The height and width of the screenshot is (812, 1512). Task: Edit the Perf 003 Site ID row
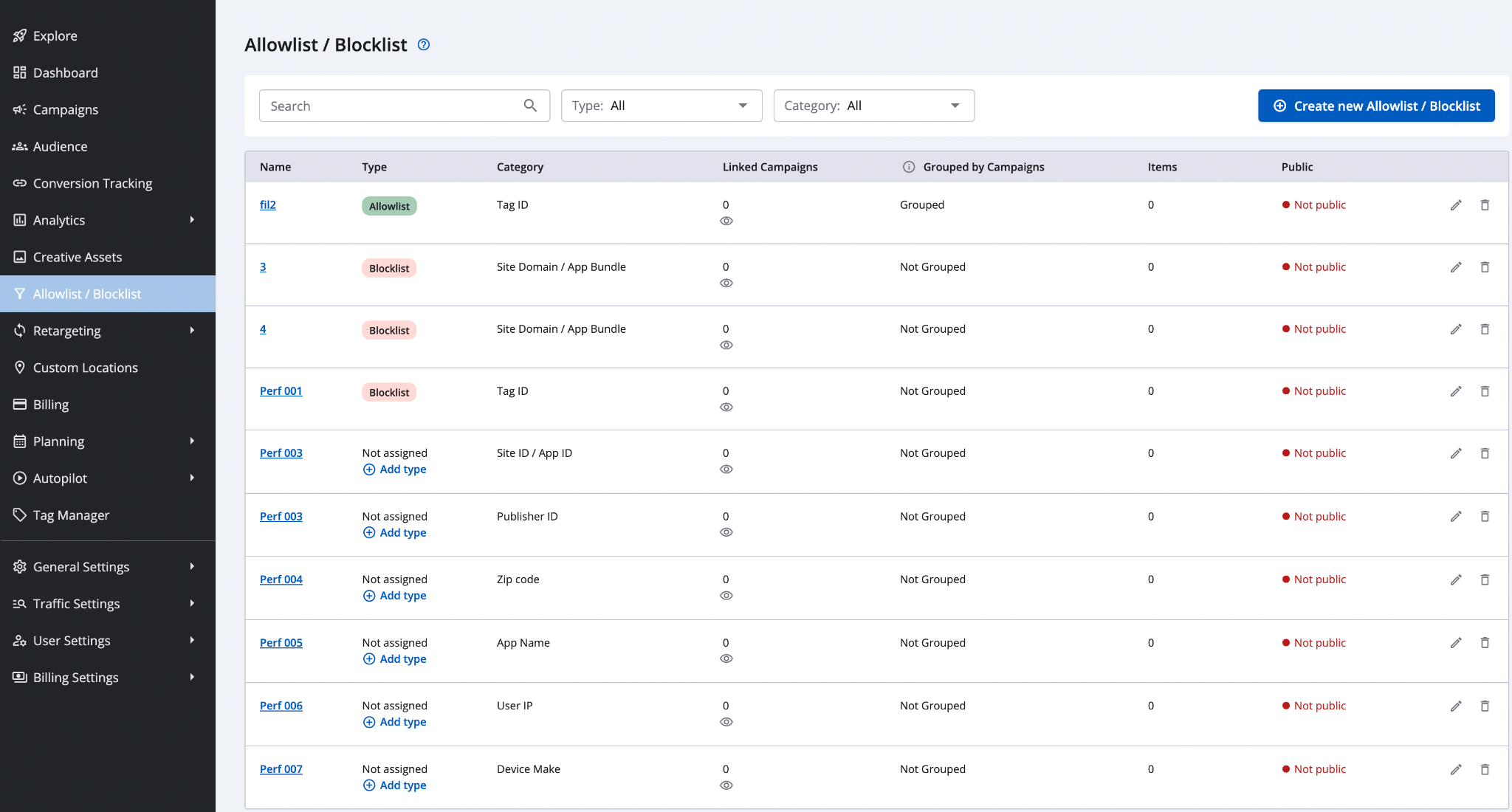coord(1456,453)
